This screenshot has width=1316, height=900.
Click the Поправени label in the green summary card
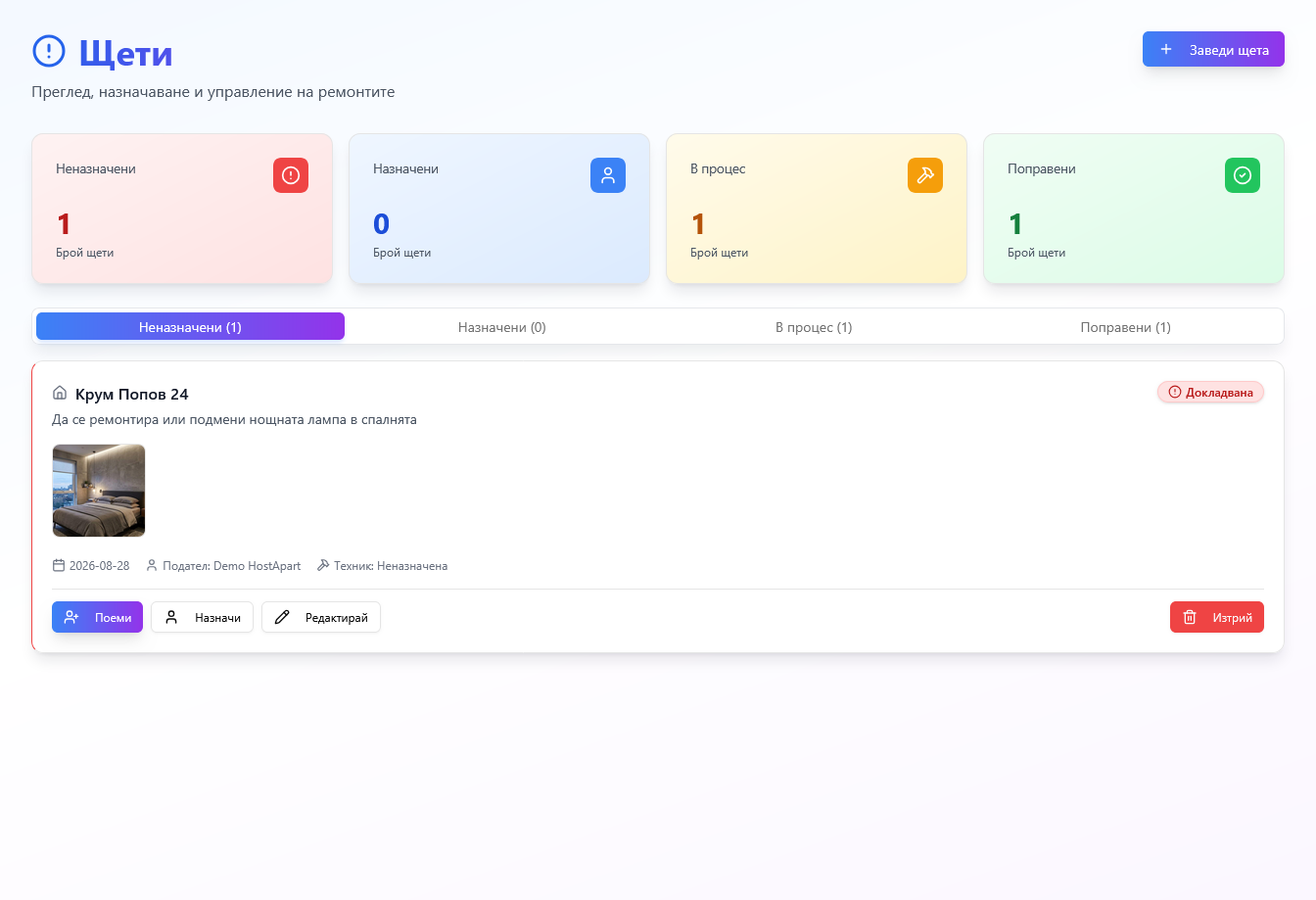tap(1042, 169)
